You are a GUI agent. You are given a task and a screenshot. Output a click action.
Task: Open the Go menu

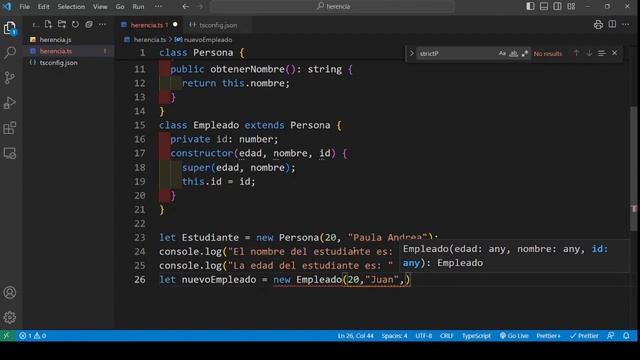(120, 7)
